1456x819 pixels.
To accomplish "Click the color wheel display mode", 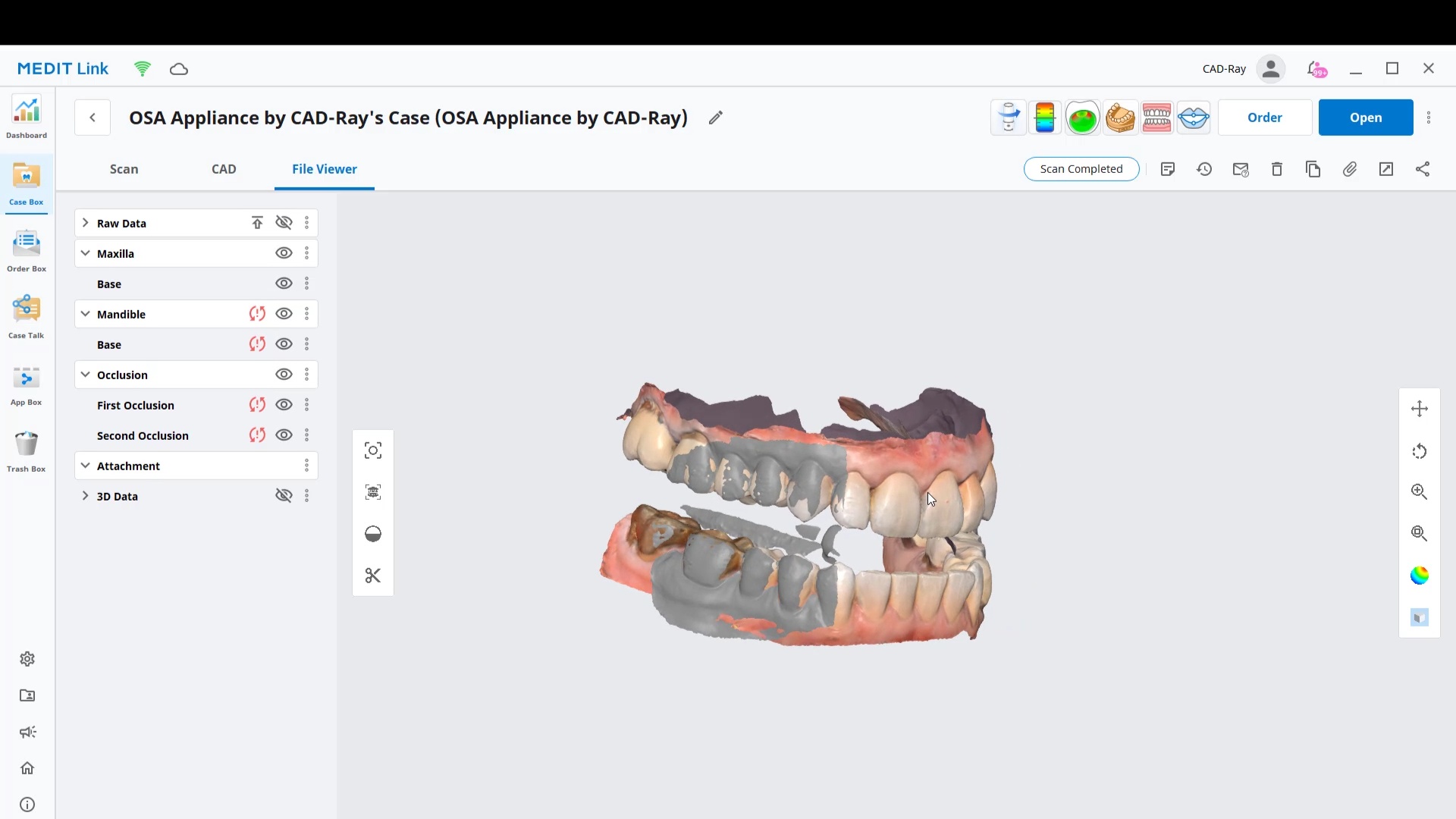I will point(1419,576).
